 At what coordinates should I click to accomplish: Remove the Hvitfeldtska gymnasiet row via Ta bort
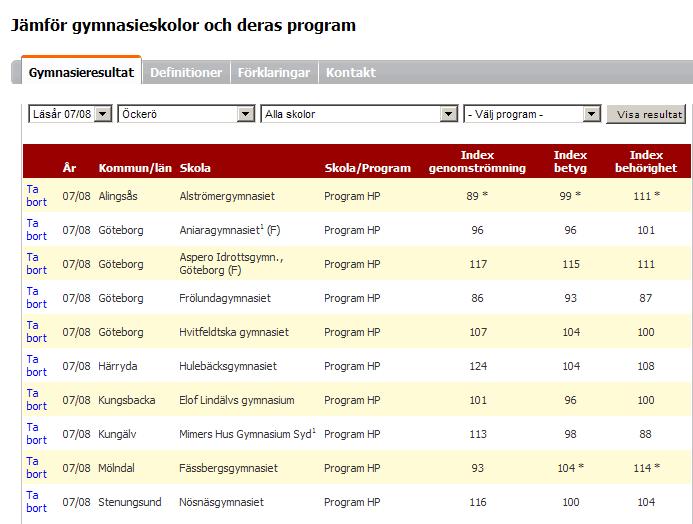coord(36,332)
